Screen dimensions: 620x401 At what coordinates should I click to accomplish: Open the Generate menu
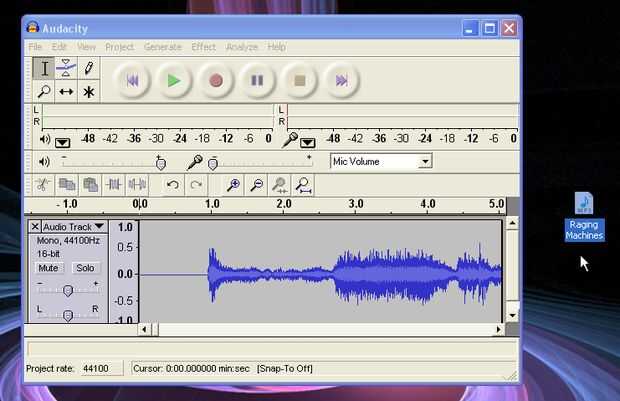point(163,47)
